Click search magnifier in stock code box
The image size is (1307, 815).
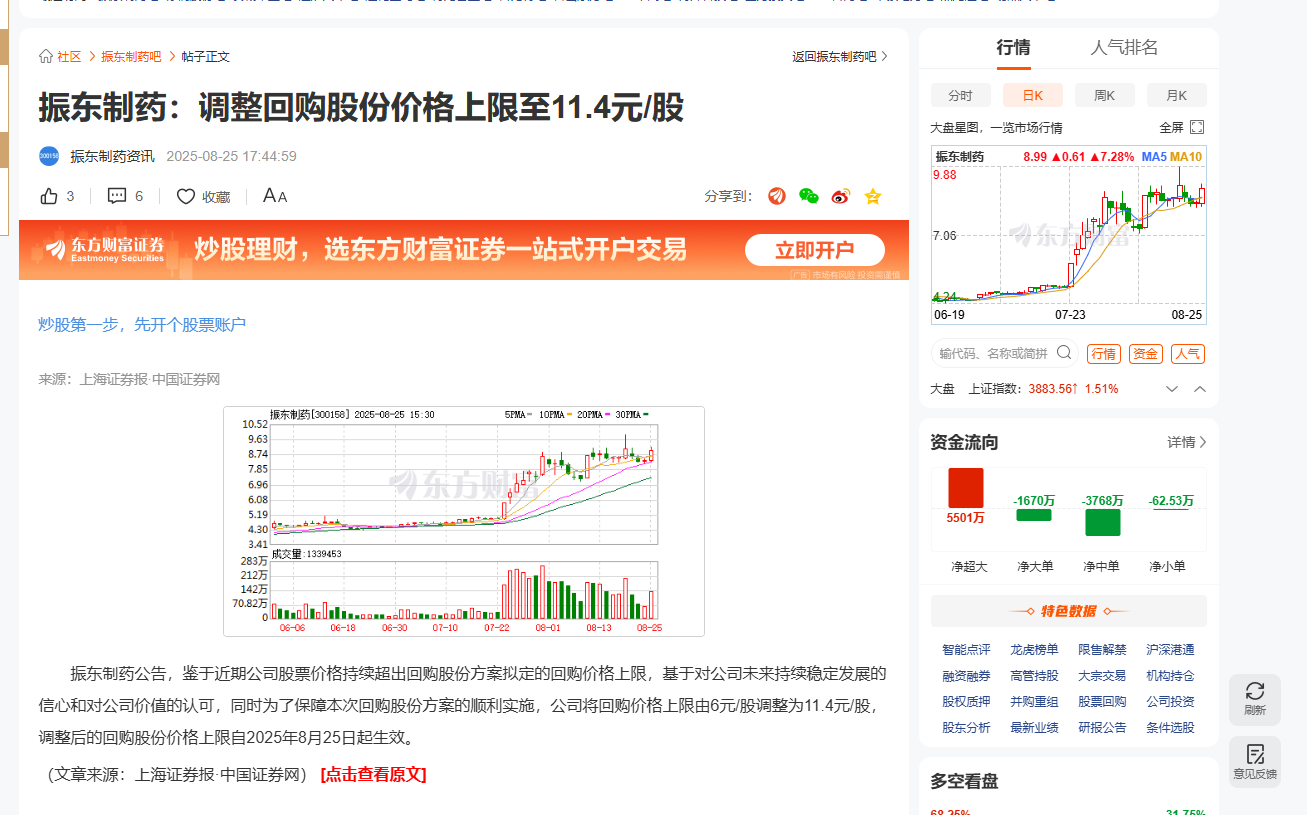(x=1064, y=353)
